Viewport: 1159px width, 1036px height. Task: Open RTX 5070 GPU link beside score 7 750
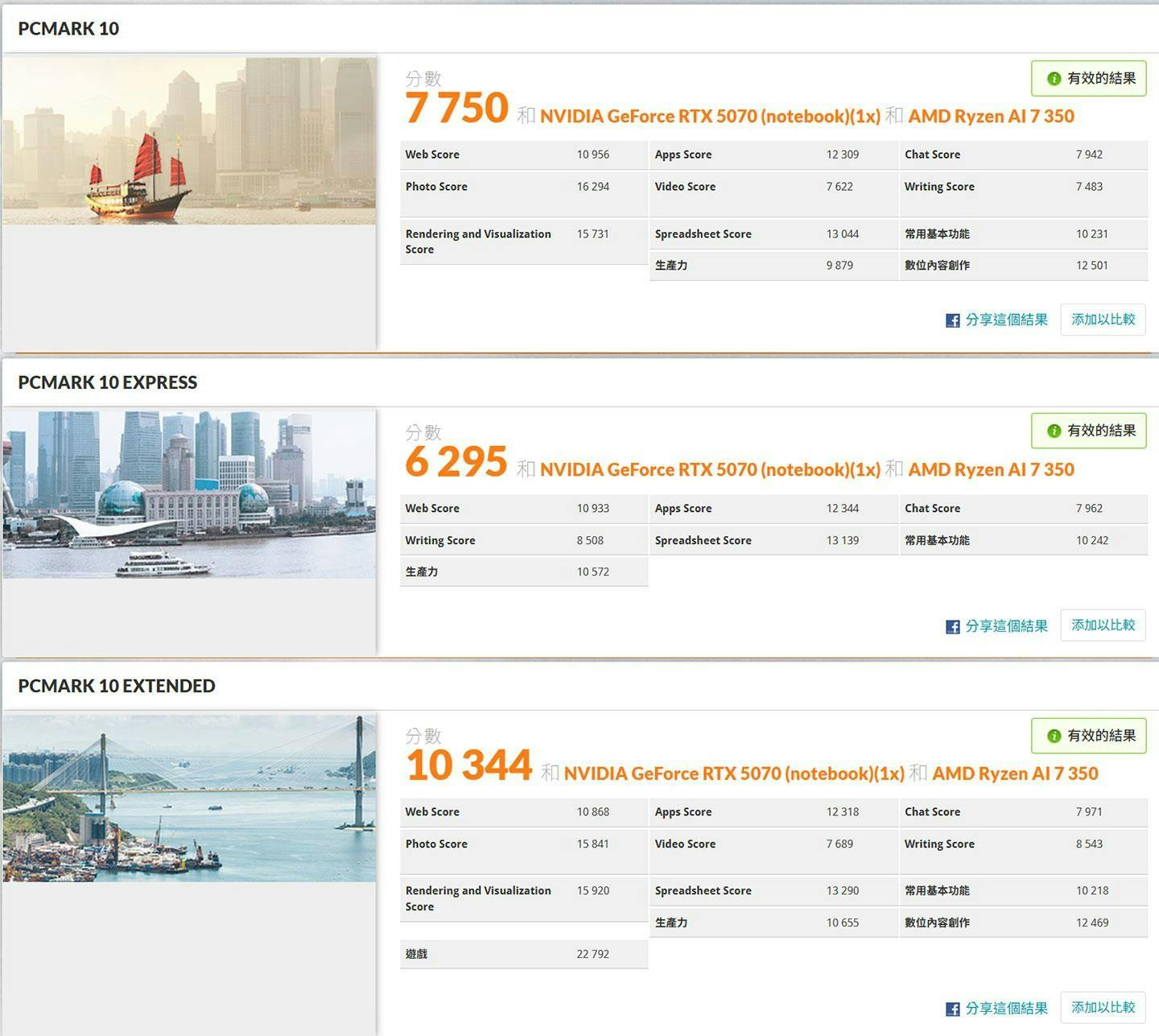(710, 117)
